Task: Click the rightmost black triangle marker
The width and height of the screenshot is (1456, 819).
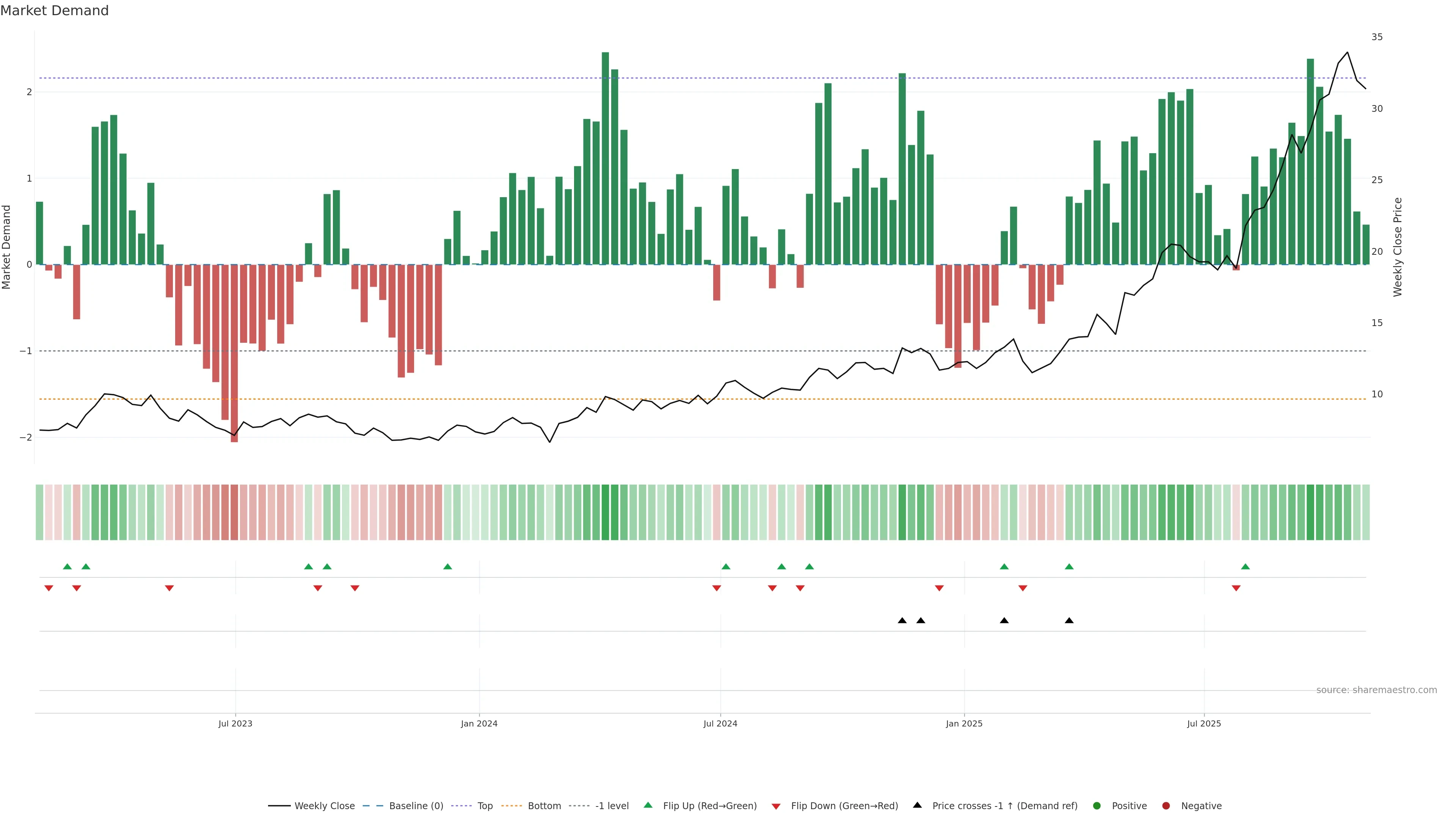Action: coord(1069,621)
